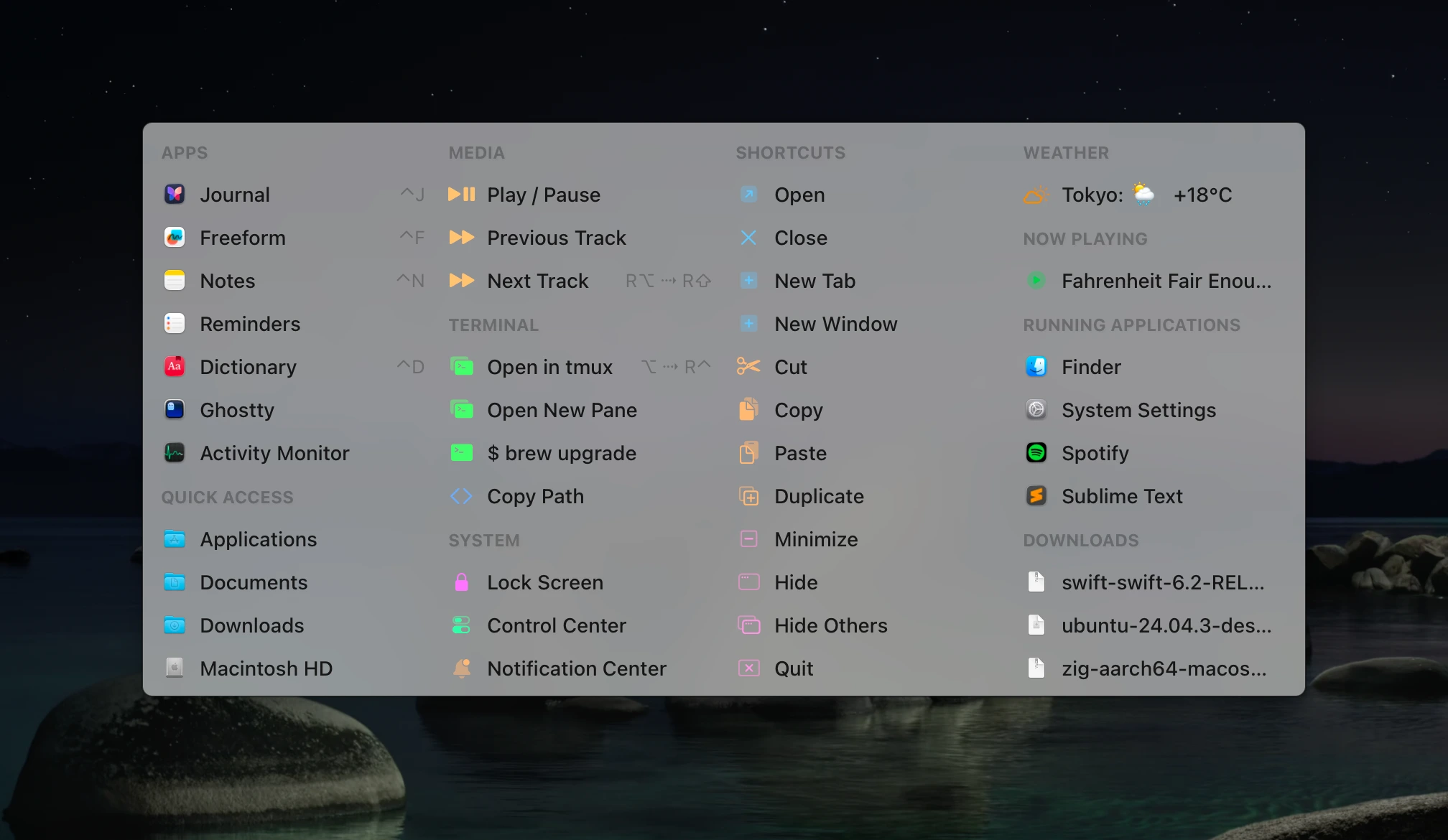Open Sublime Text from Running Applications
Screen dimensions: 1448x840
pos(1122,496)
